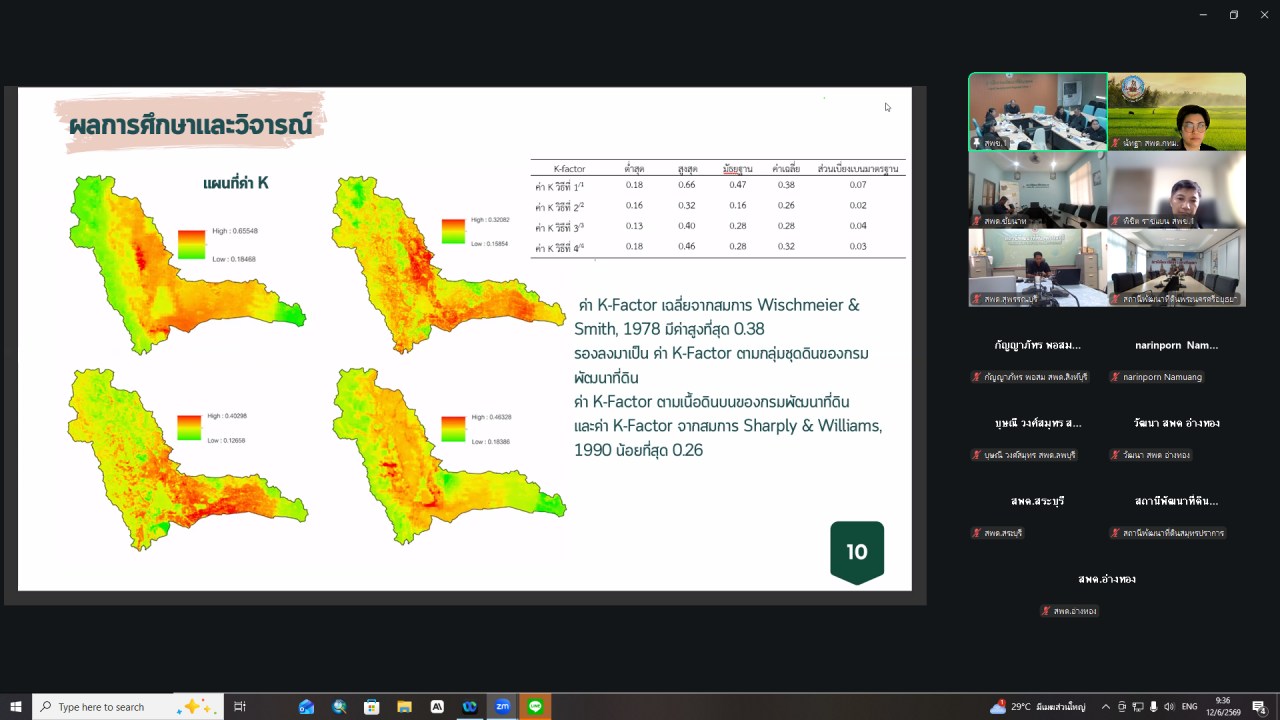1280x720 pixels.
Task: Toggle the speaker volume tray icon
Action: click(1170, 707)
